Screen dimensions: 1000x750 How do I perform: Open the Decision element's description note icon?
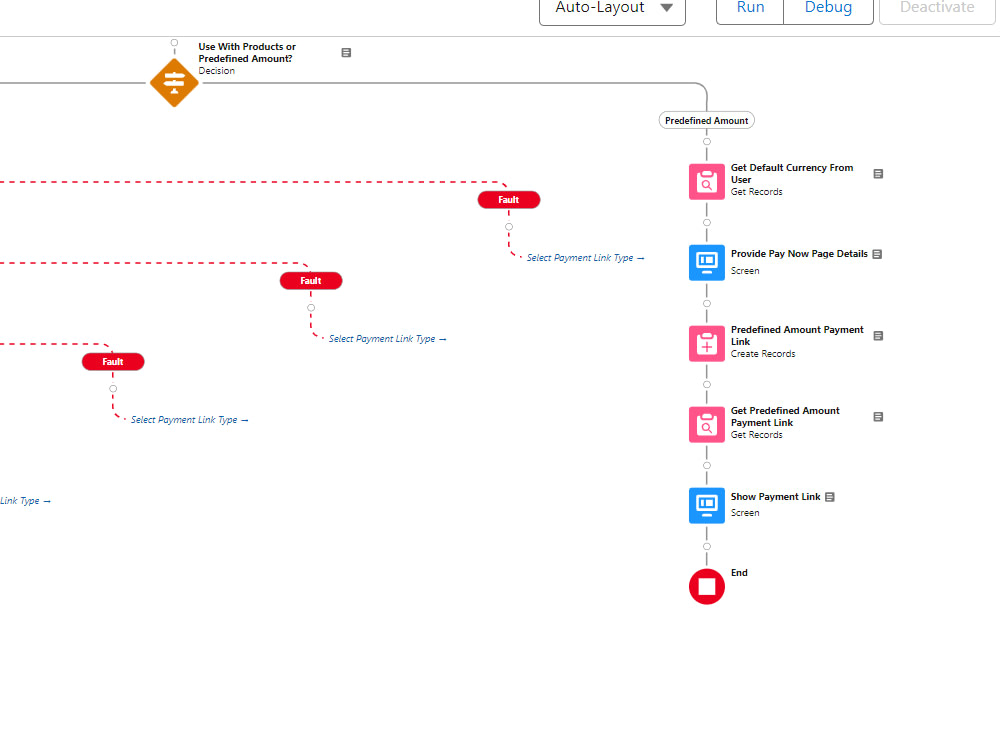tap(346, 52)
